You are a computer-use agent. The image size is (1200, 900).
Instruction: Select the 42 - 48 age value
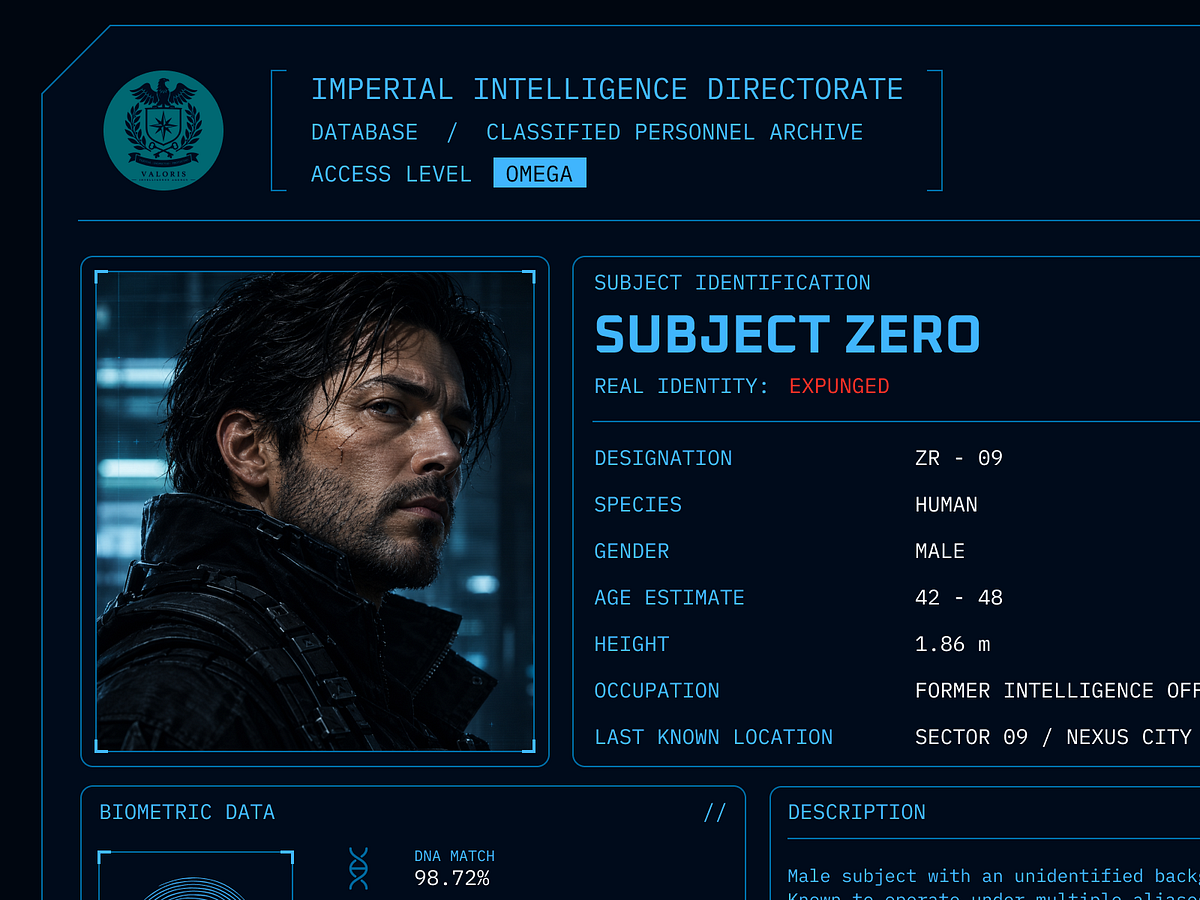click(x=958, y=598)
